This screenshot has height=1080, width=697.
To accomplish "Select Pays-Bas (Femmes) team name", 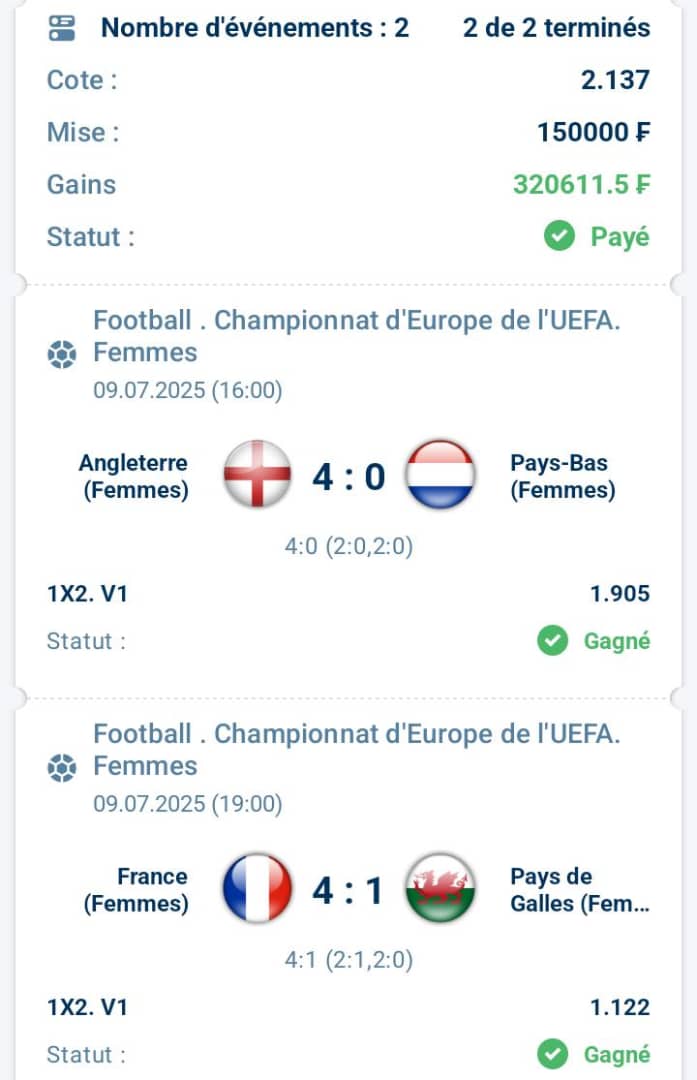I will [x=563, y=476].
